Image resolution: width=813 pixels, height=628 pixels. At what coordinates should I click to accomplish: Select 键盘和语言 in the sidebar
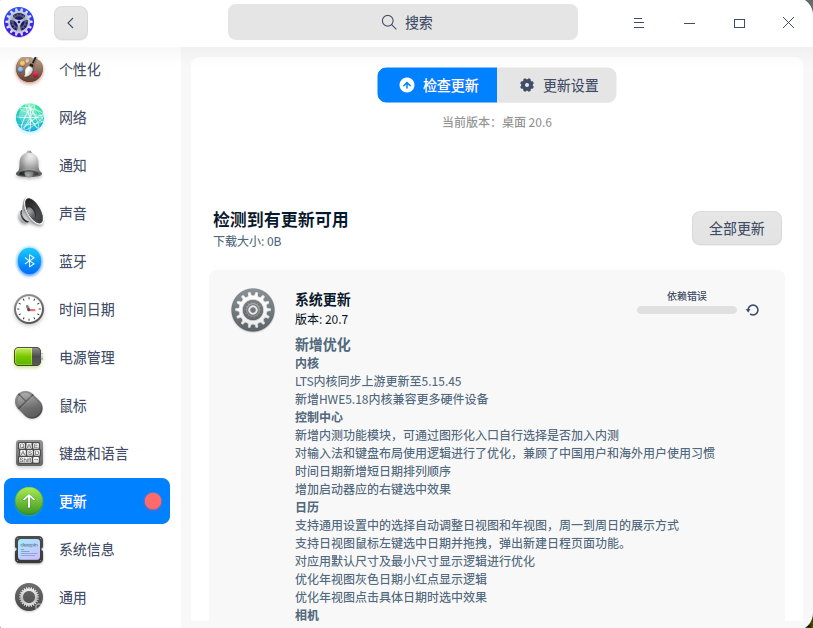pyautogui.click(x=93, y=454)
